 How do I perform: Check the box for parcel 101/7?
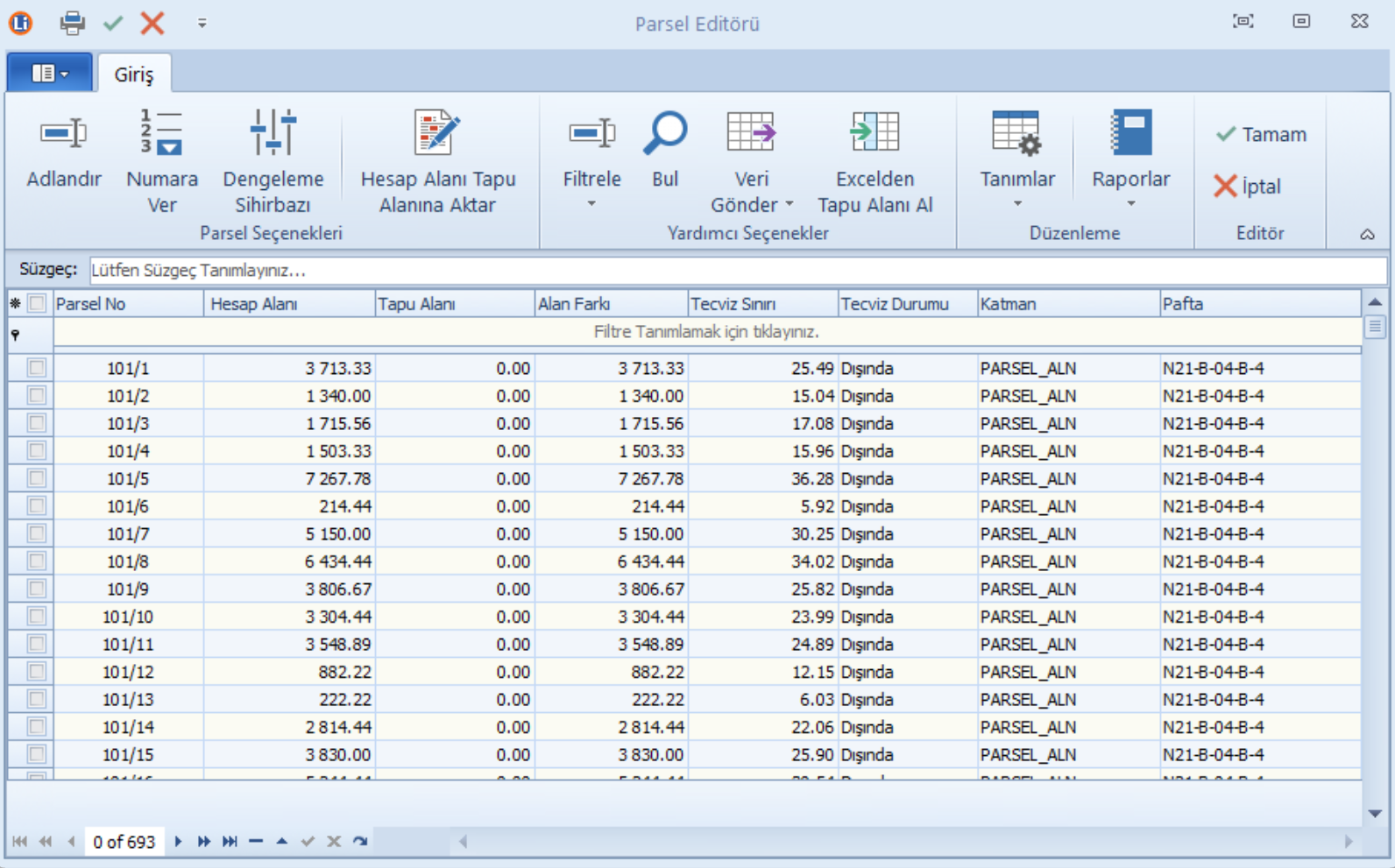(37, 533)
